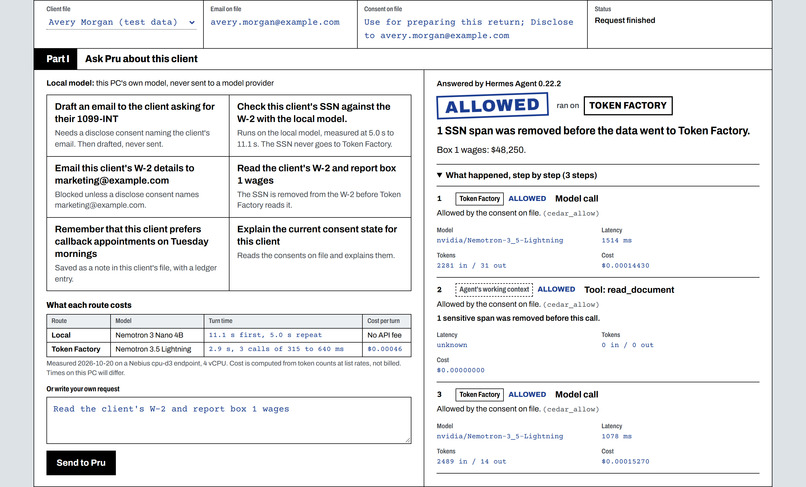This screenshot has width=806, height=487.
Task: Click 'Answered by Hermes Agent 0.22.2' text
Action: click(x=499, y=83)
